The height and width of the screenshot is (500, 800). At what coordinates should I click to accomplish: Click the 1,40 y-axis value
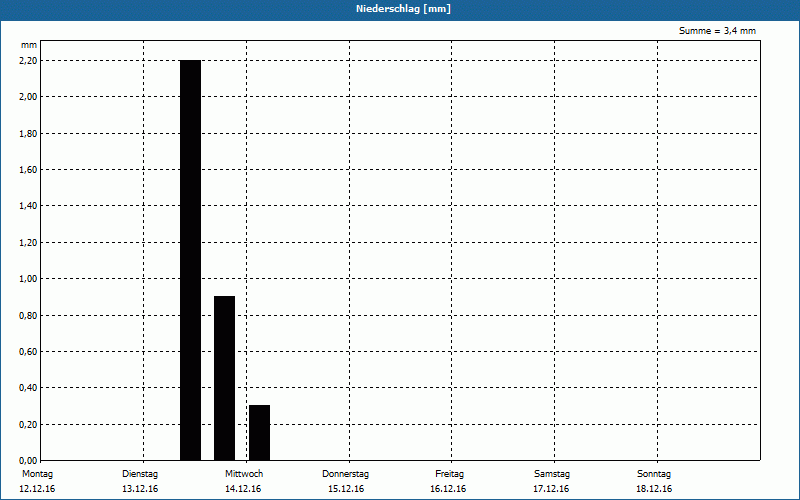pyautogui.click(x=28, y=206)
